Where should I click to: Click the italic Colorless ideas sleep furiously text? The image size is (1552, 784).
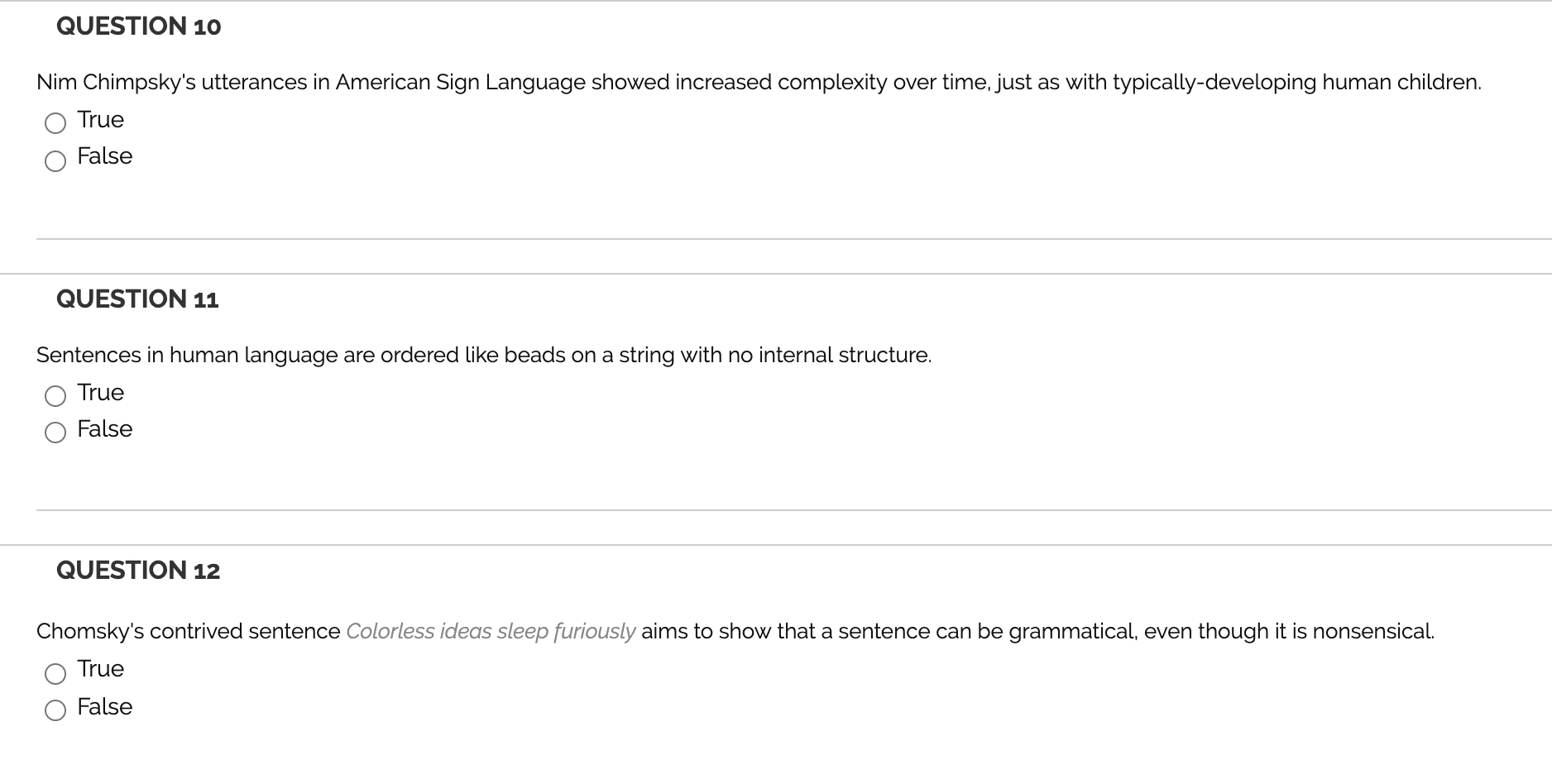click(x=490, y=630)
